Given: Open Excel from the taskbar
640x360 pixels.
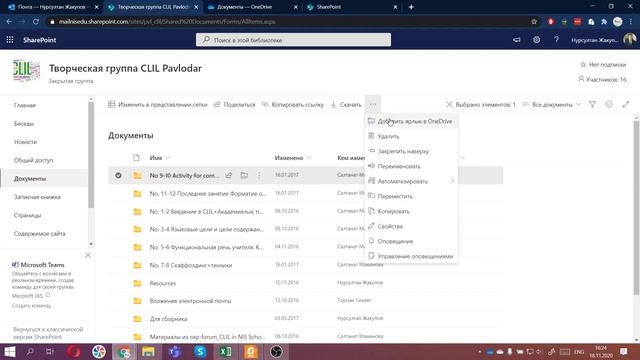Looking at the screenshot, I should tap(225, 351).
